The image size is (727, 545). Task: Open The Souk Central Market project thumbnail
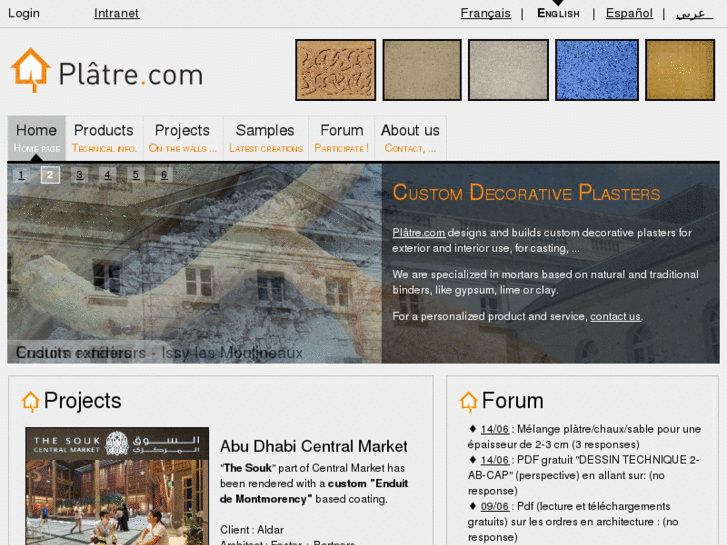(x=117, y=486)
